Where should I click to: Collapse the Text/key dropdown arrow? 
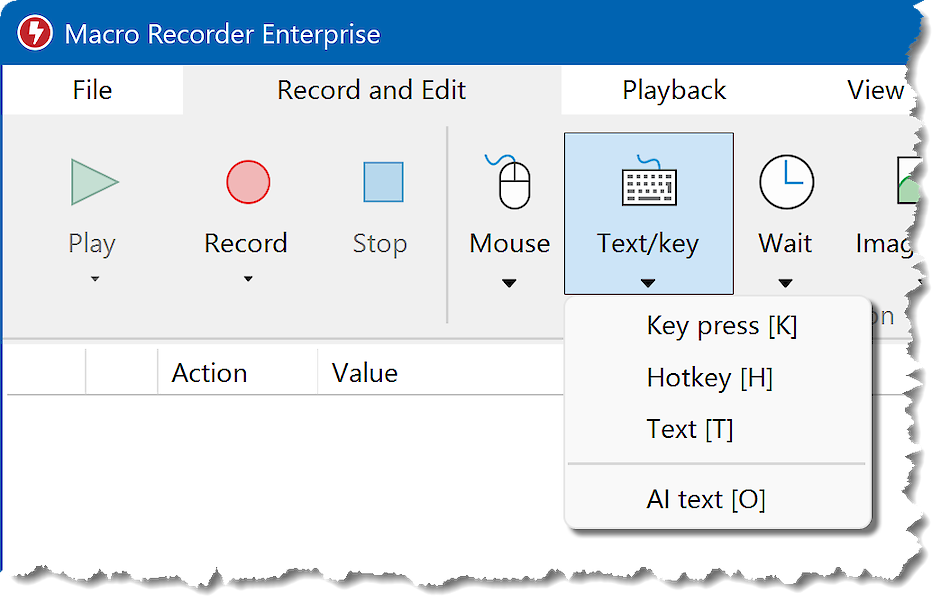(648, 284)
